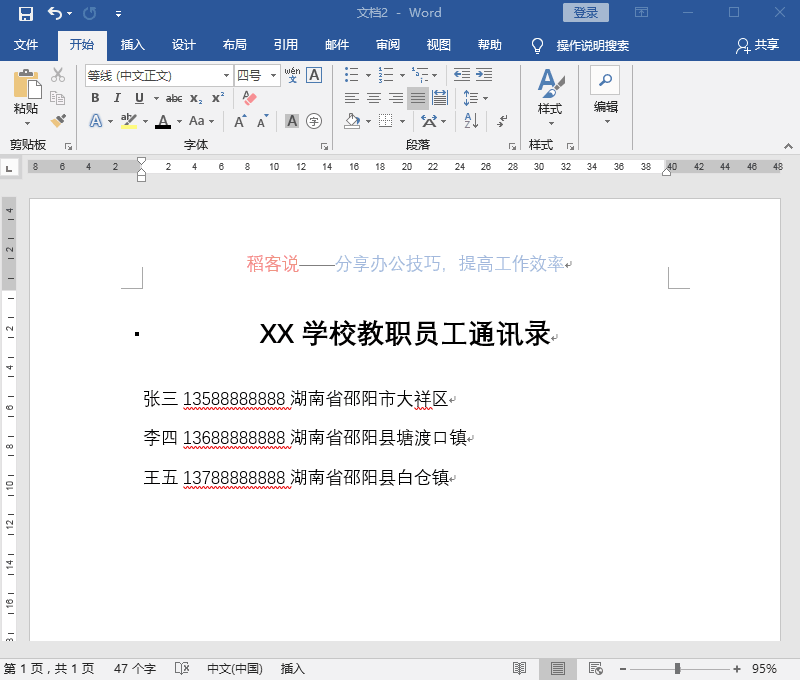Screen dimensions: 800x680
Task: Select the Center alignment icon
Action: point(372,98)
